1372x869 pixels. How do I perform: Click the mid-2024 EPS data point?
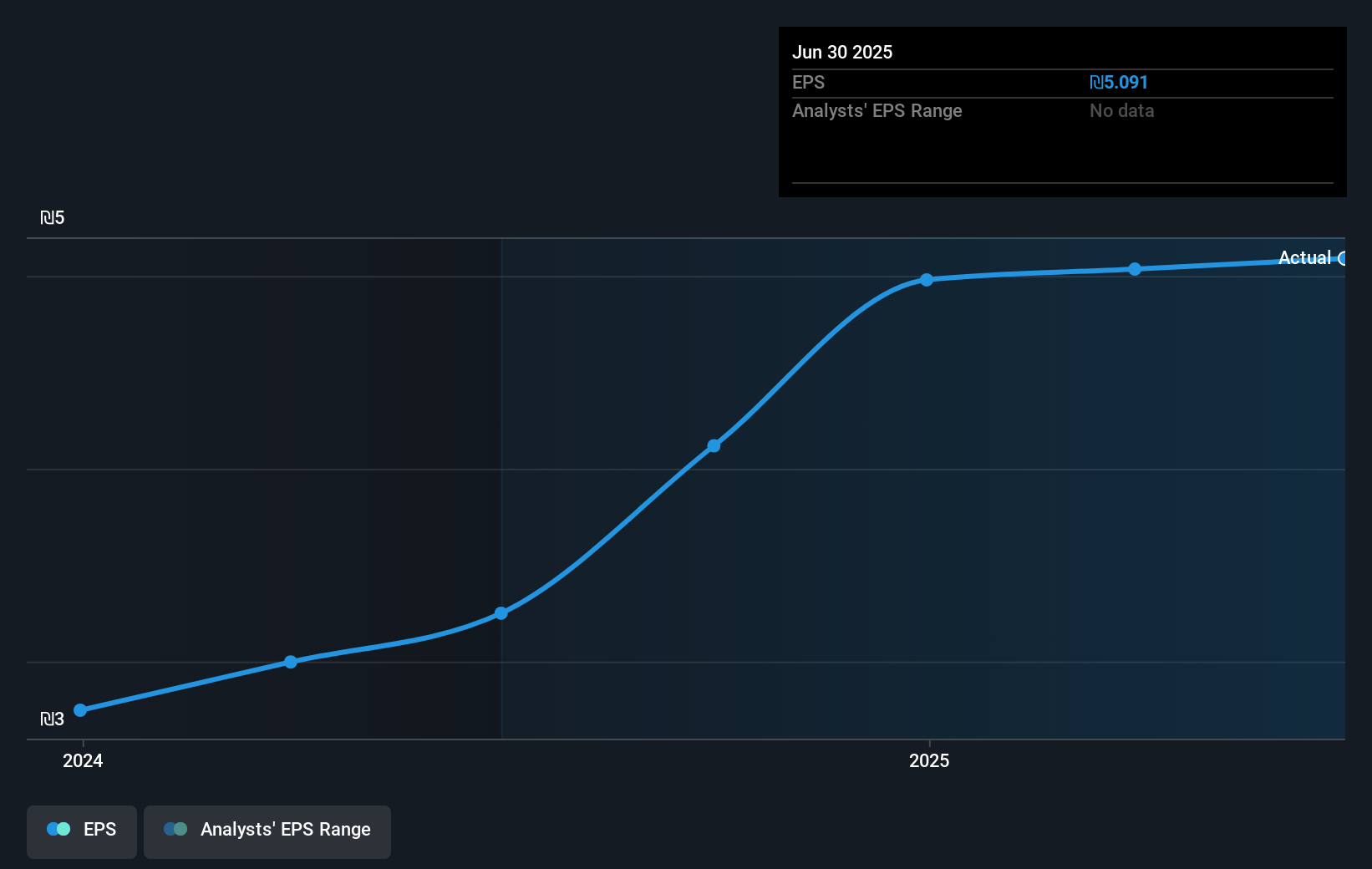290,661
